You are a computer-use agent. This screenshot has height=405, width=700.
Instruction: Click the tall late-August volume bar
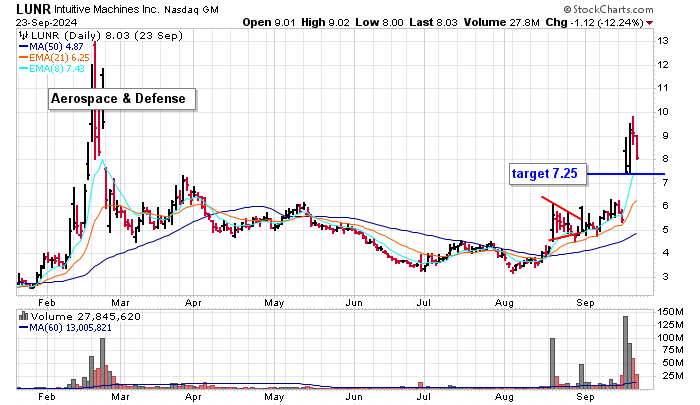click(552, 363)
